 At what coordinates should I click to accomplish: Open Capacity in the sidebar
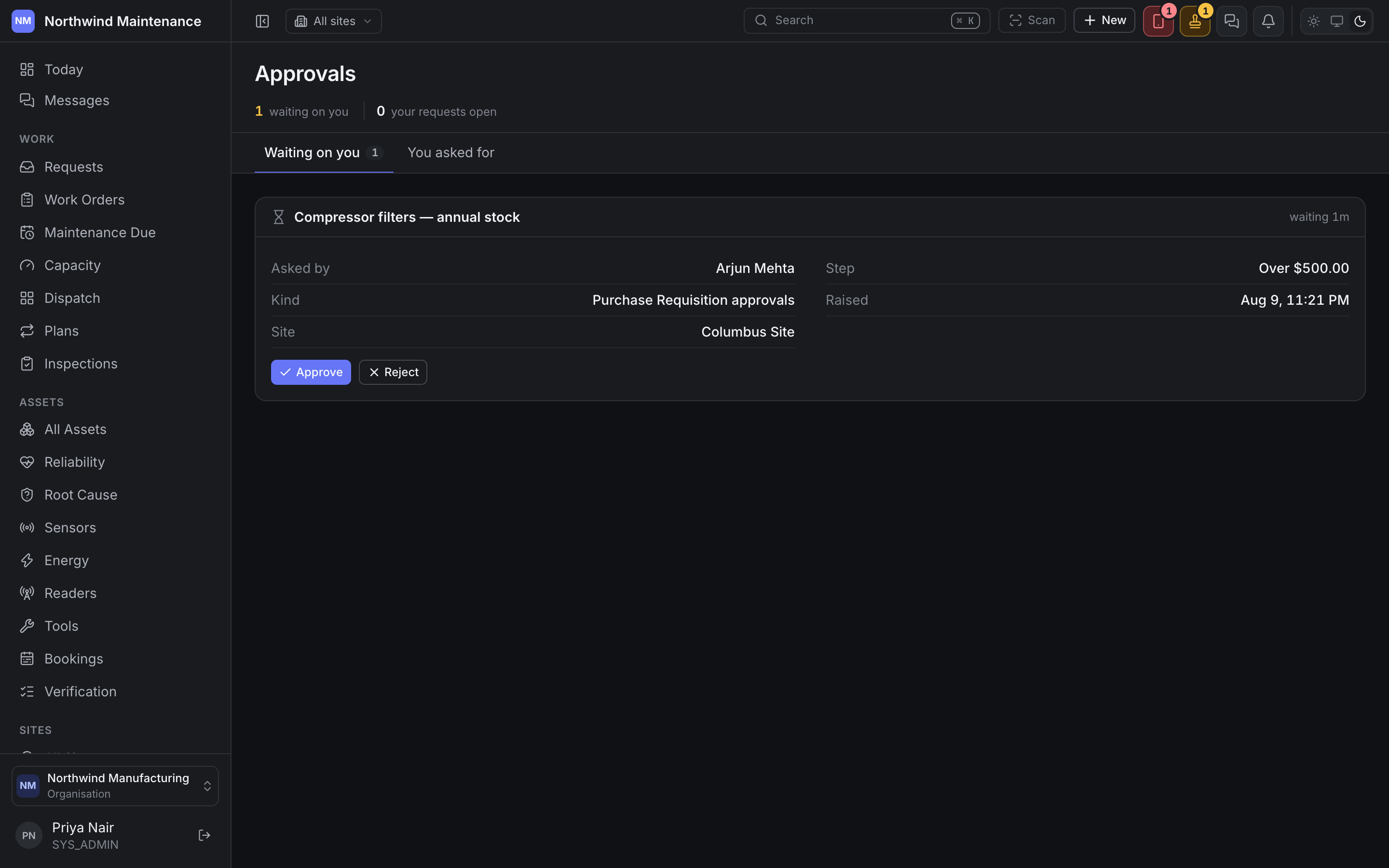coord(115,265)
